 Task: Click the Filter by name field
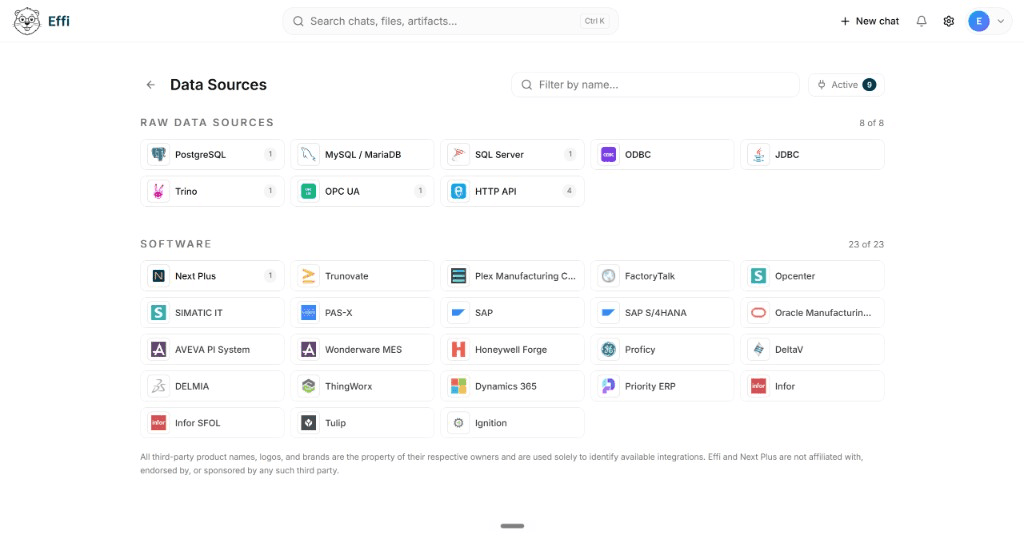tap(655, 85)
